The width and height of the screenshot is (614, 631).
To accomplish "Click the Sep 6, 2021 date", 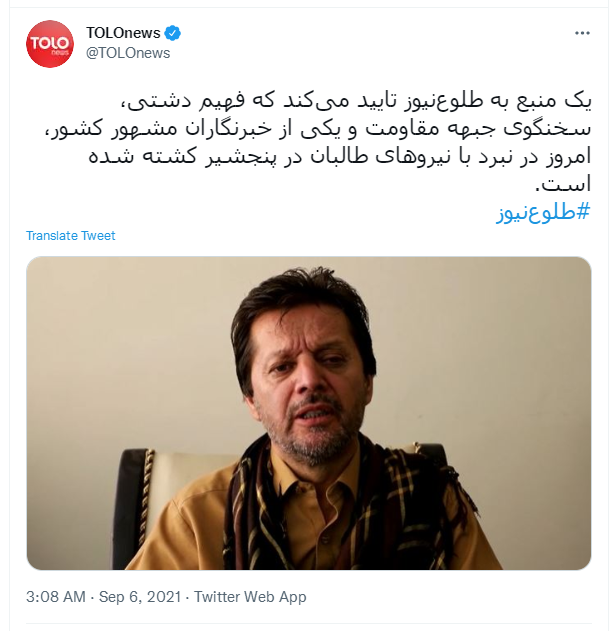I will [140, 596].
